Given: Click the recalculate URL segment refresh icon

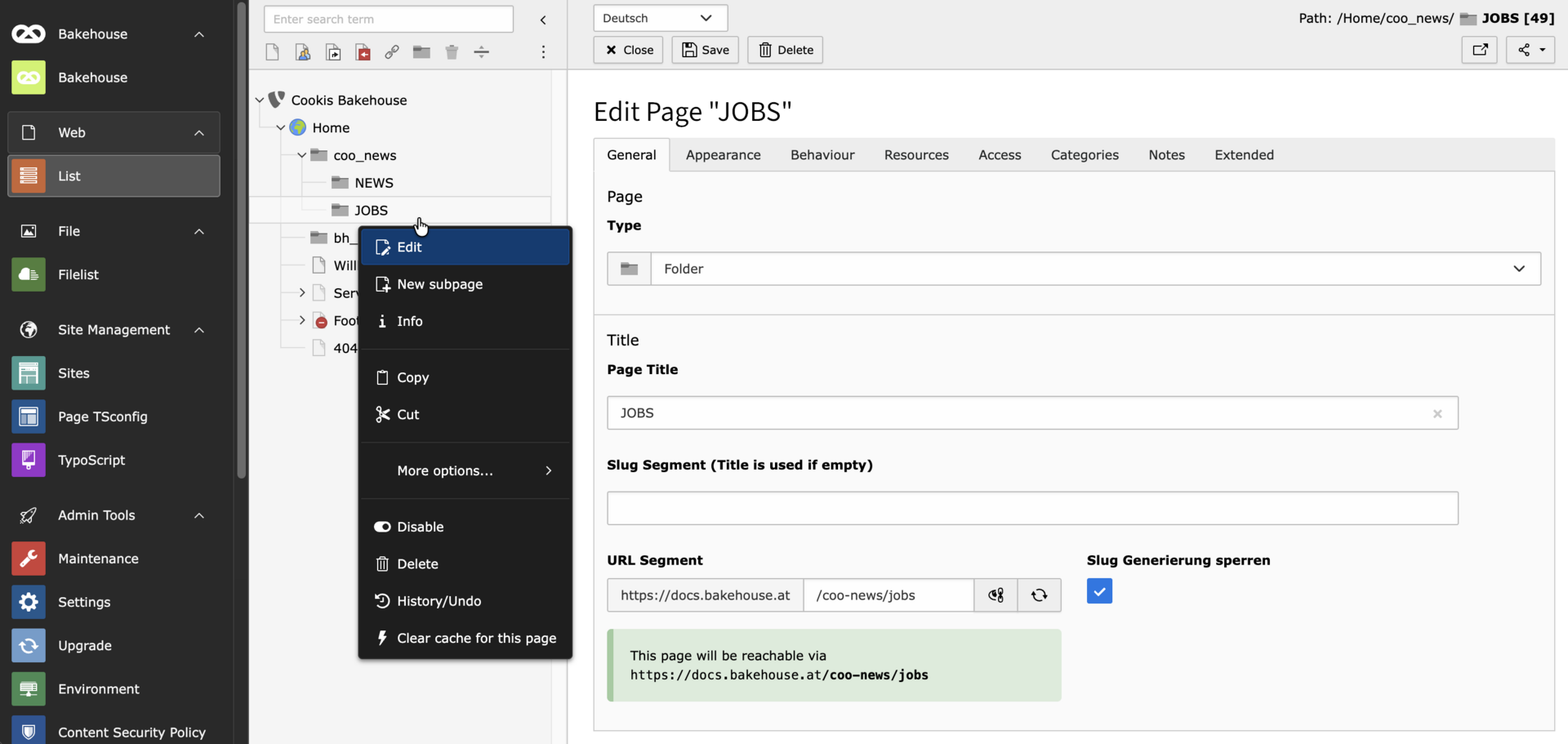Looking at the screenshot, I should click(1039, 595).
